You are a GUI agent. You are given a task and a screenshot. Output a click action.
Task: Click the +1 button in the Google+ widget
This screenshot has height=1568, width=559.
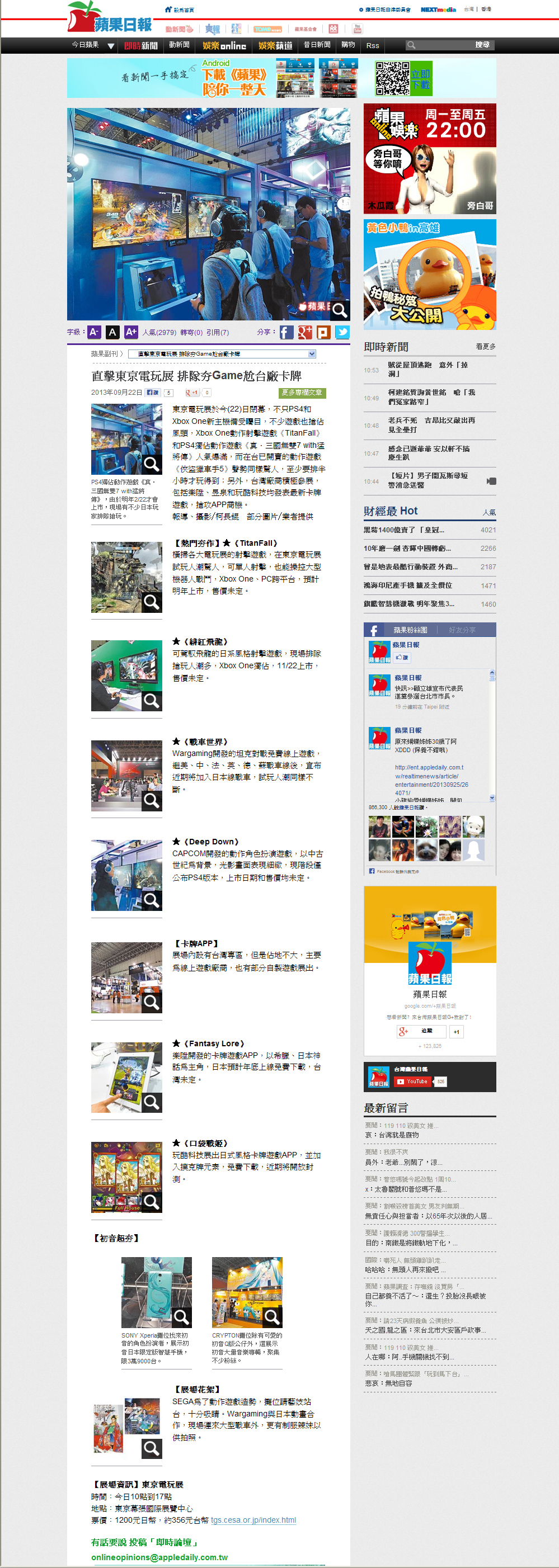(x=456, y=1031)
